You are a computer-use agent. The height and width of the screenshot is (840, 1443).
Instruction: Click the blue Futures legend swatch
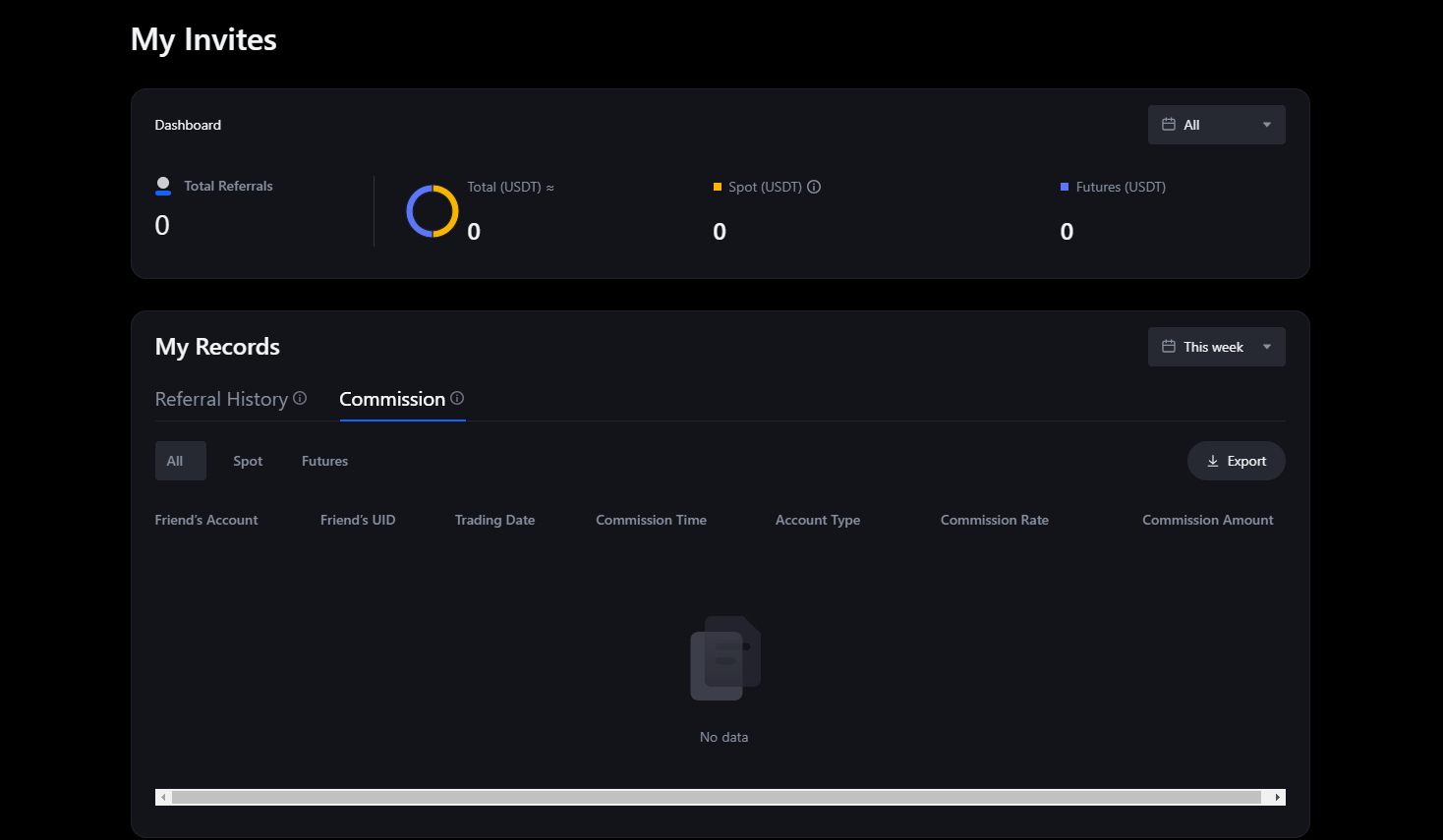click(1065, 187)
